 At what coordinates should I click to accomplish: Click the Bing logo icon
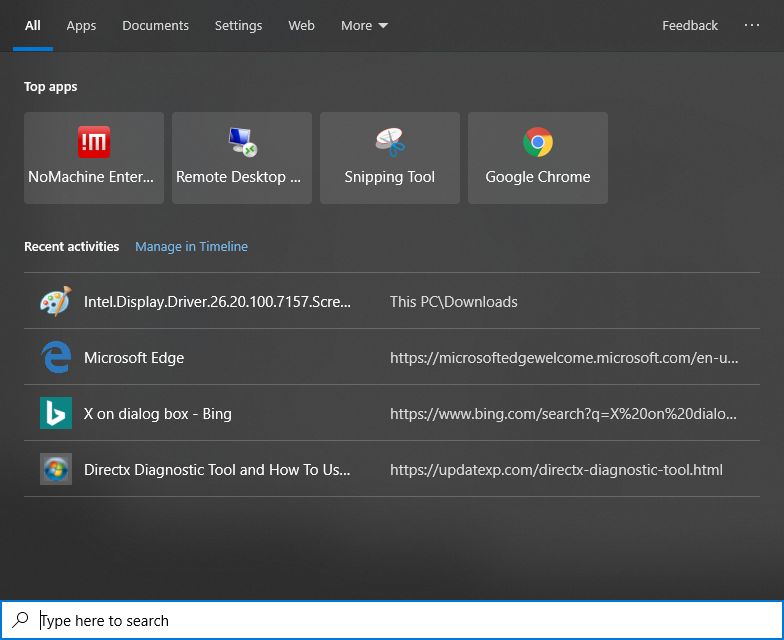click(x=56, y=413)
